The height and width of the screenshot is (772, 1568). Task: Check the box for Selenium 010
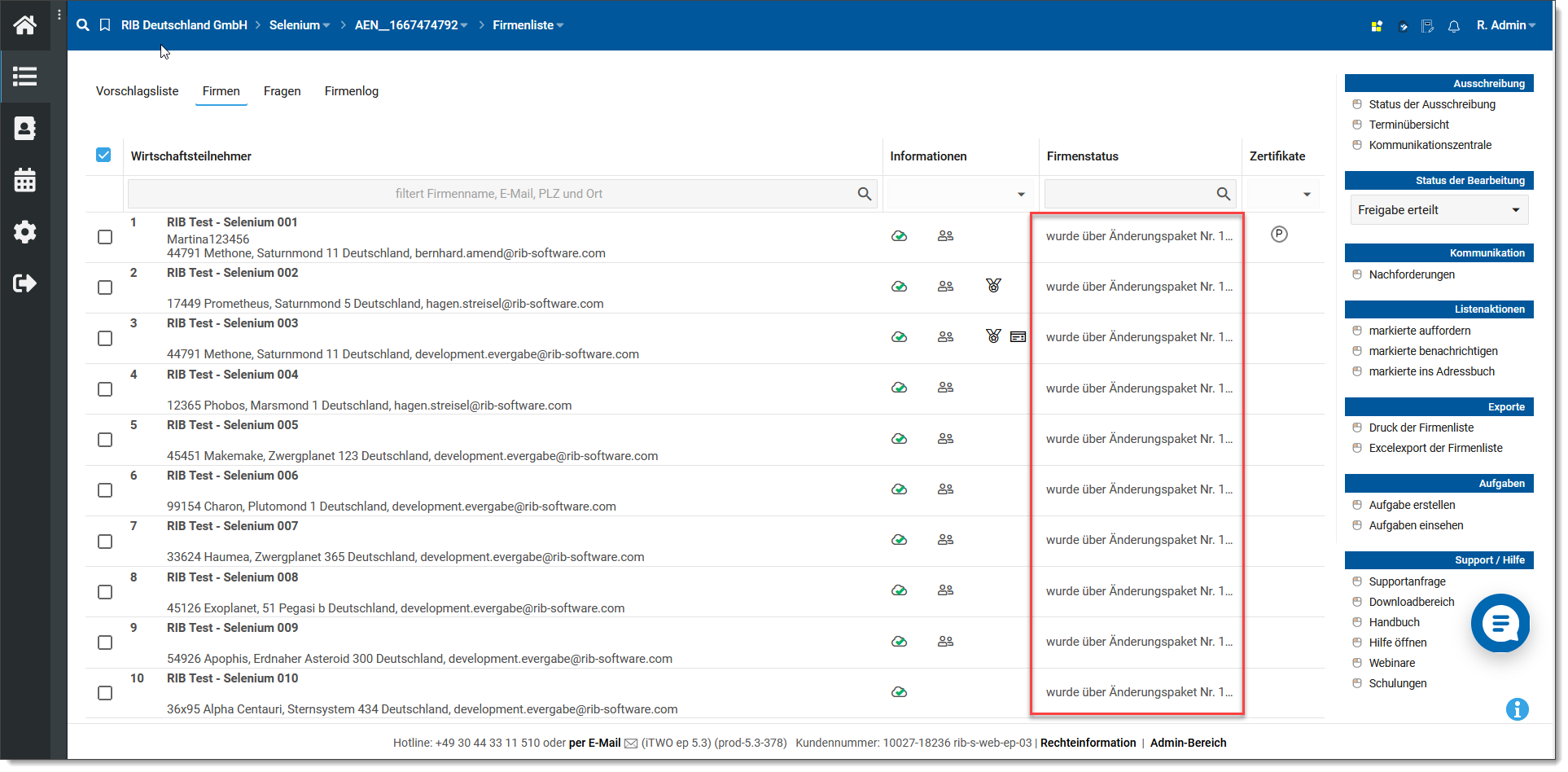105,693
